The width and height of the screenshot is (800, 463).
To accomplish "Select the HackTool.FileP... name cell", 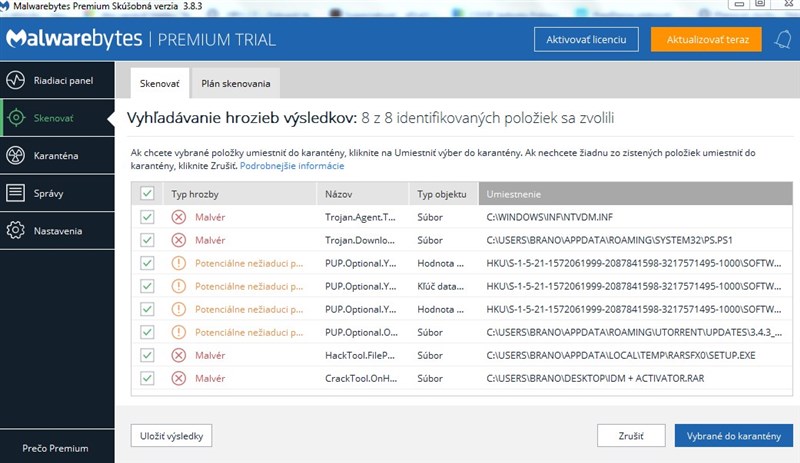I will click(360, 355).
